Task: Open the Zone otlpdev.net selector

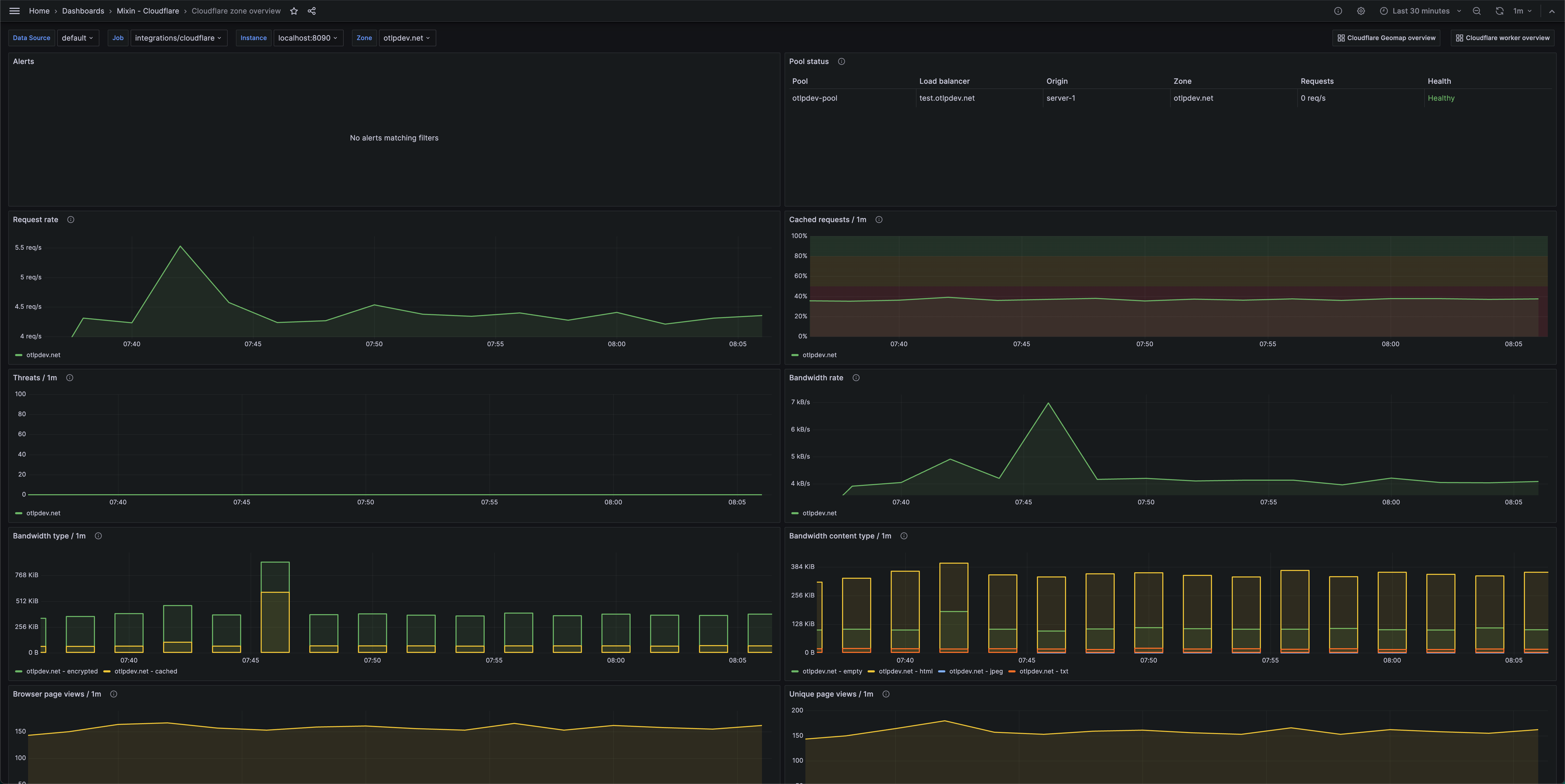Action: [407, 38]
